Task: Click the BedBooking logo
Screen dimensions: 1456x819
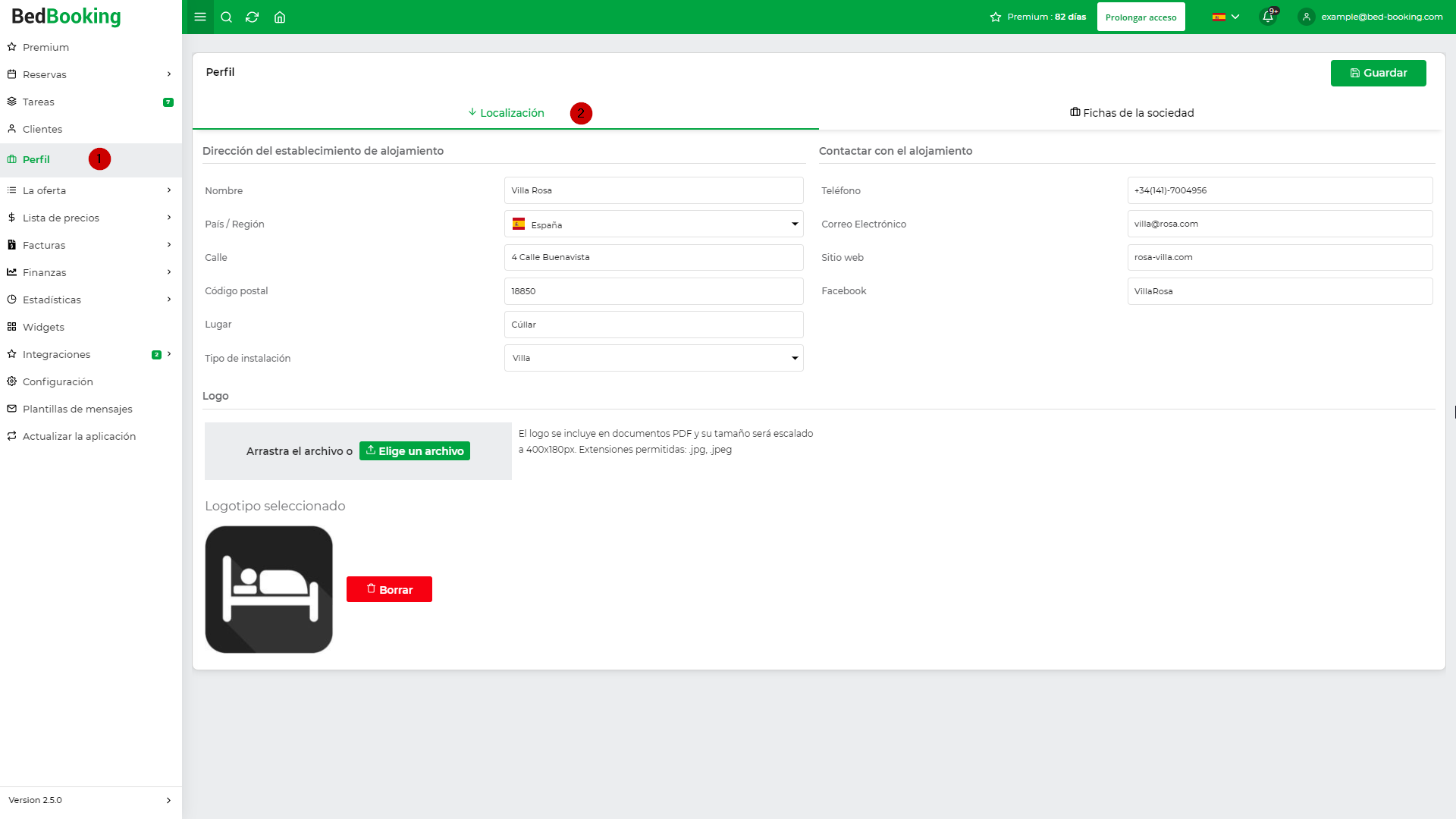Action: pyautogui.click(x=66, y=16)
